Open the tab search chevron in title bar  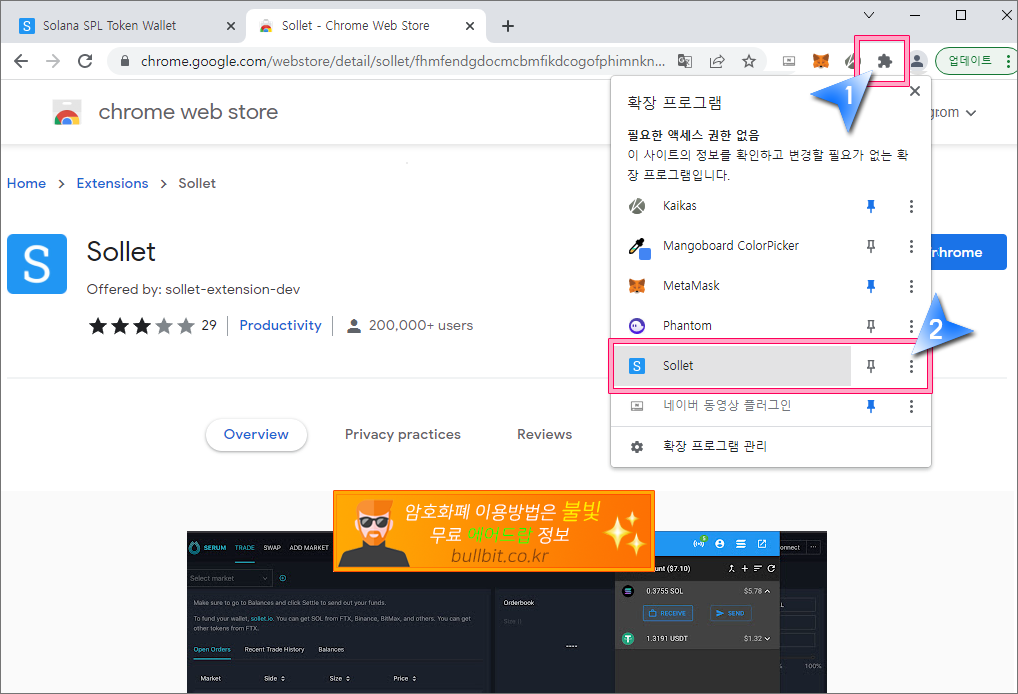869,15
